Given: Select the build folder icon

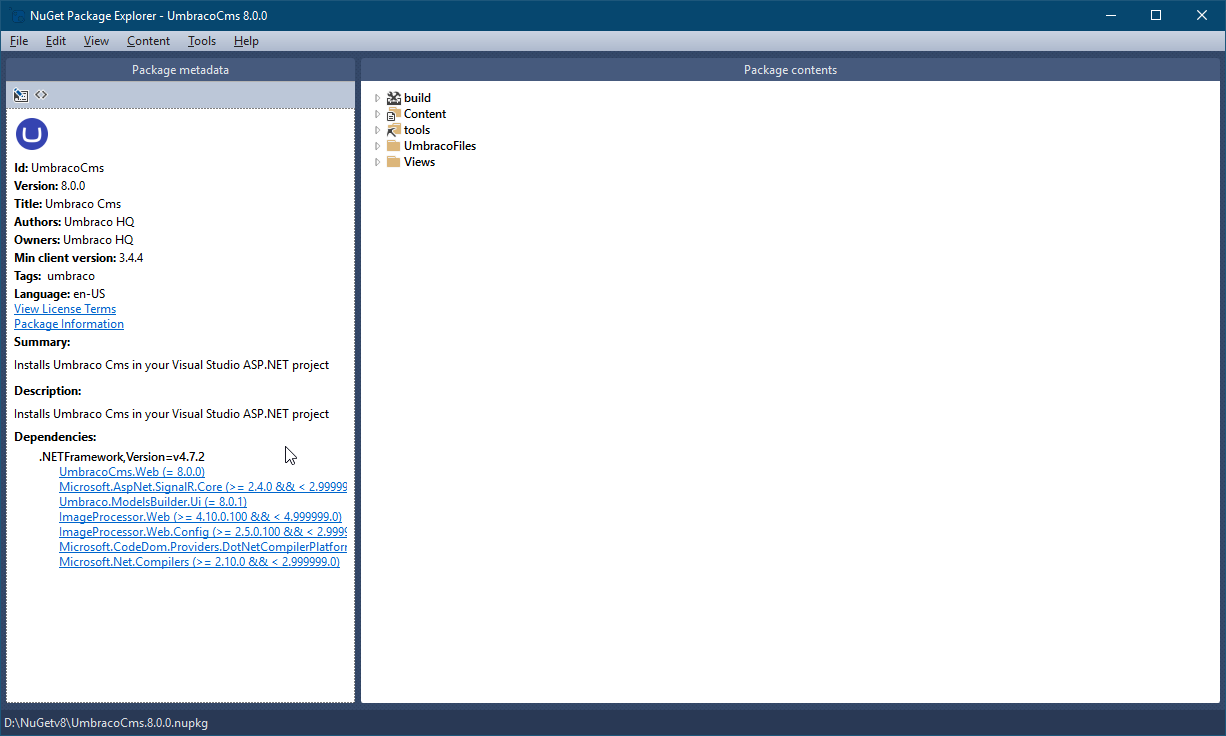Looking at the screenshot, I should 393,98.
